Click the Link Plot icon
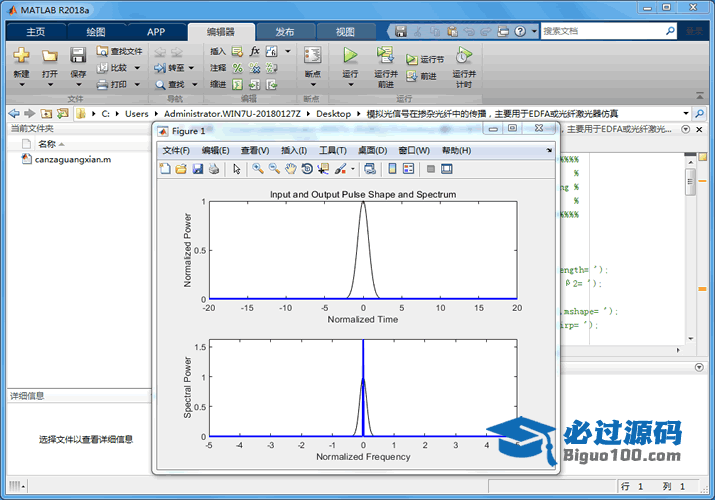The height and width of the screenshot is (500, 715). pos(370,169)
